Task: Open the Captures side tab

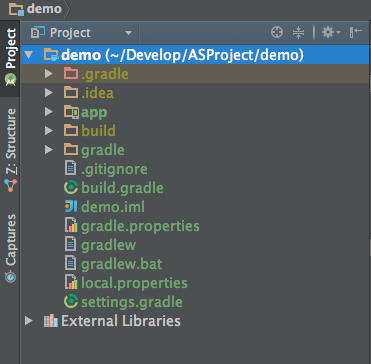Action: point(10,248)
